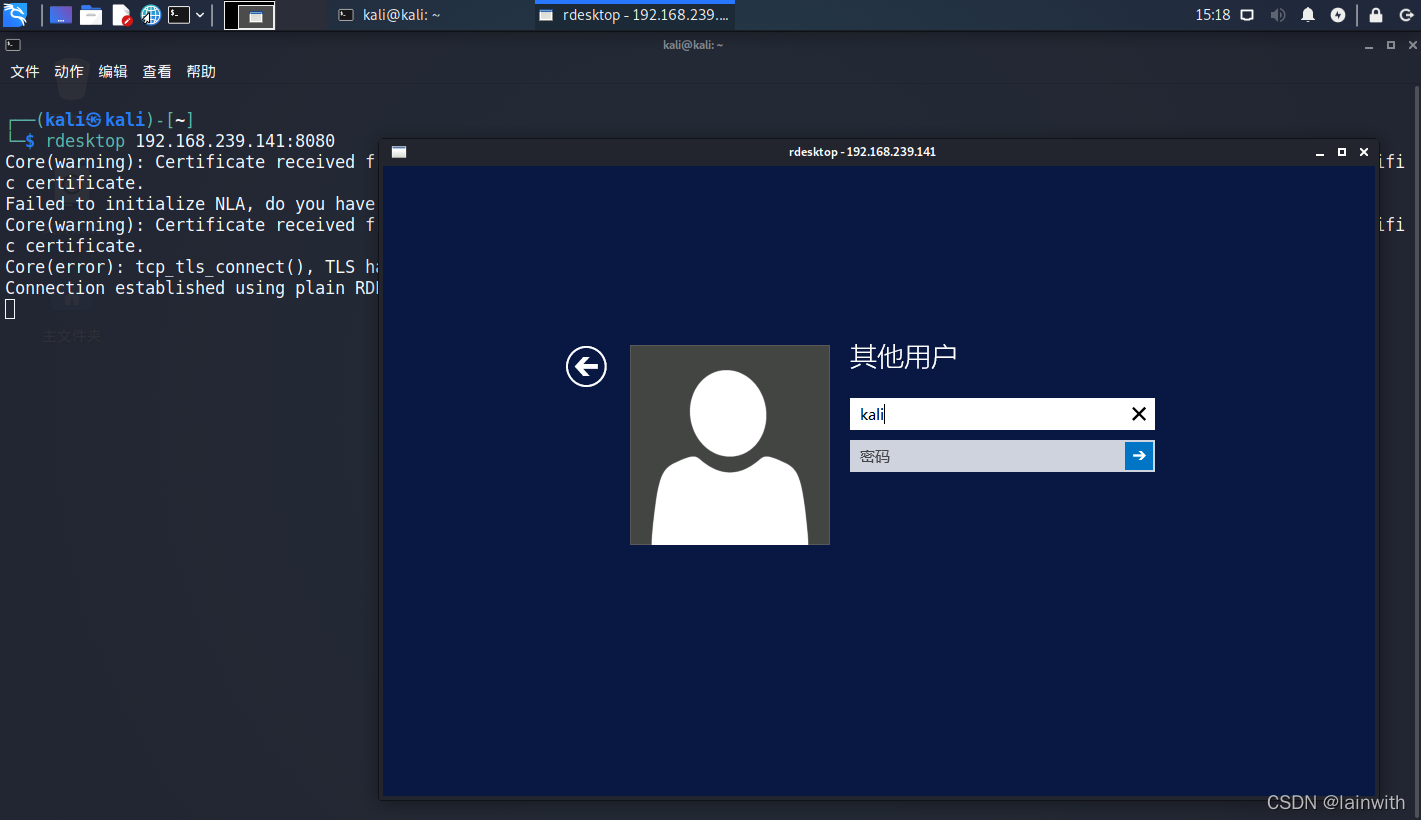Launch terminal emulator from the panel
Image resolution: width=1421 pixels, height=820 pixels.
179,15
